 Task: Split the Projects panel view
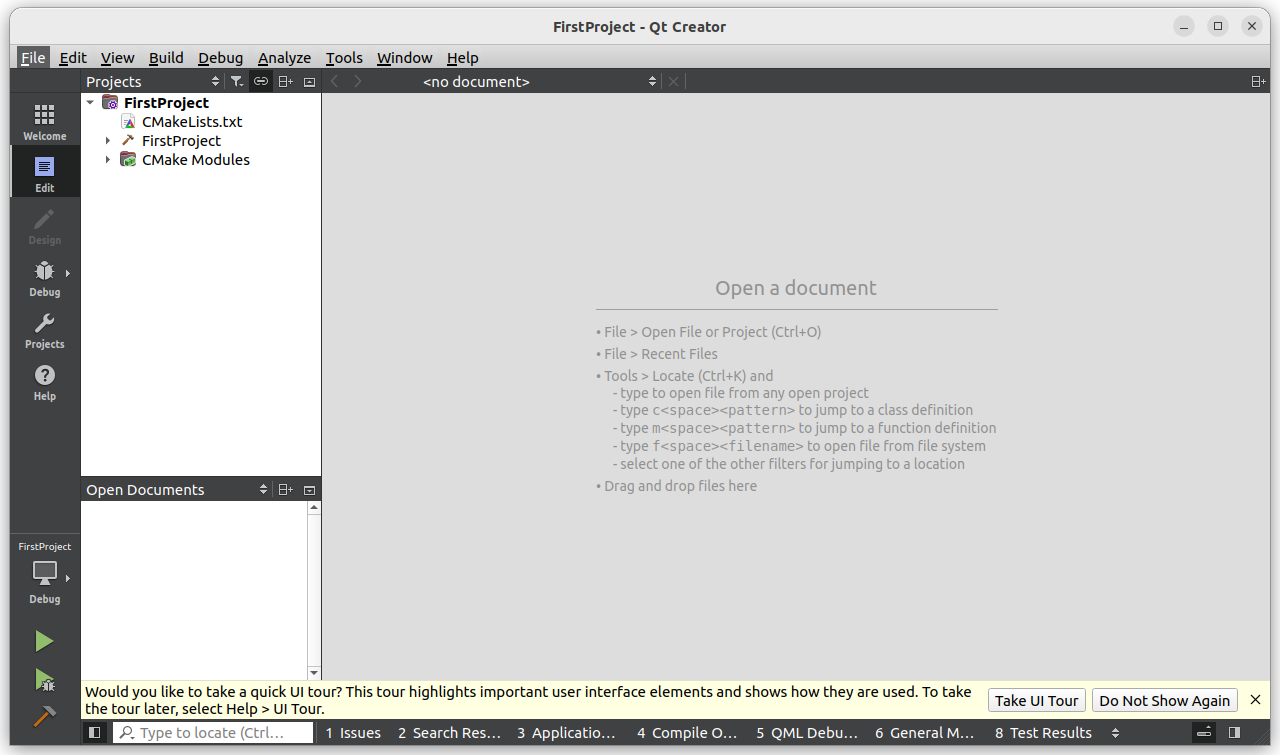(285, 81)
